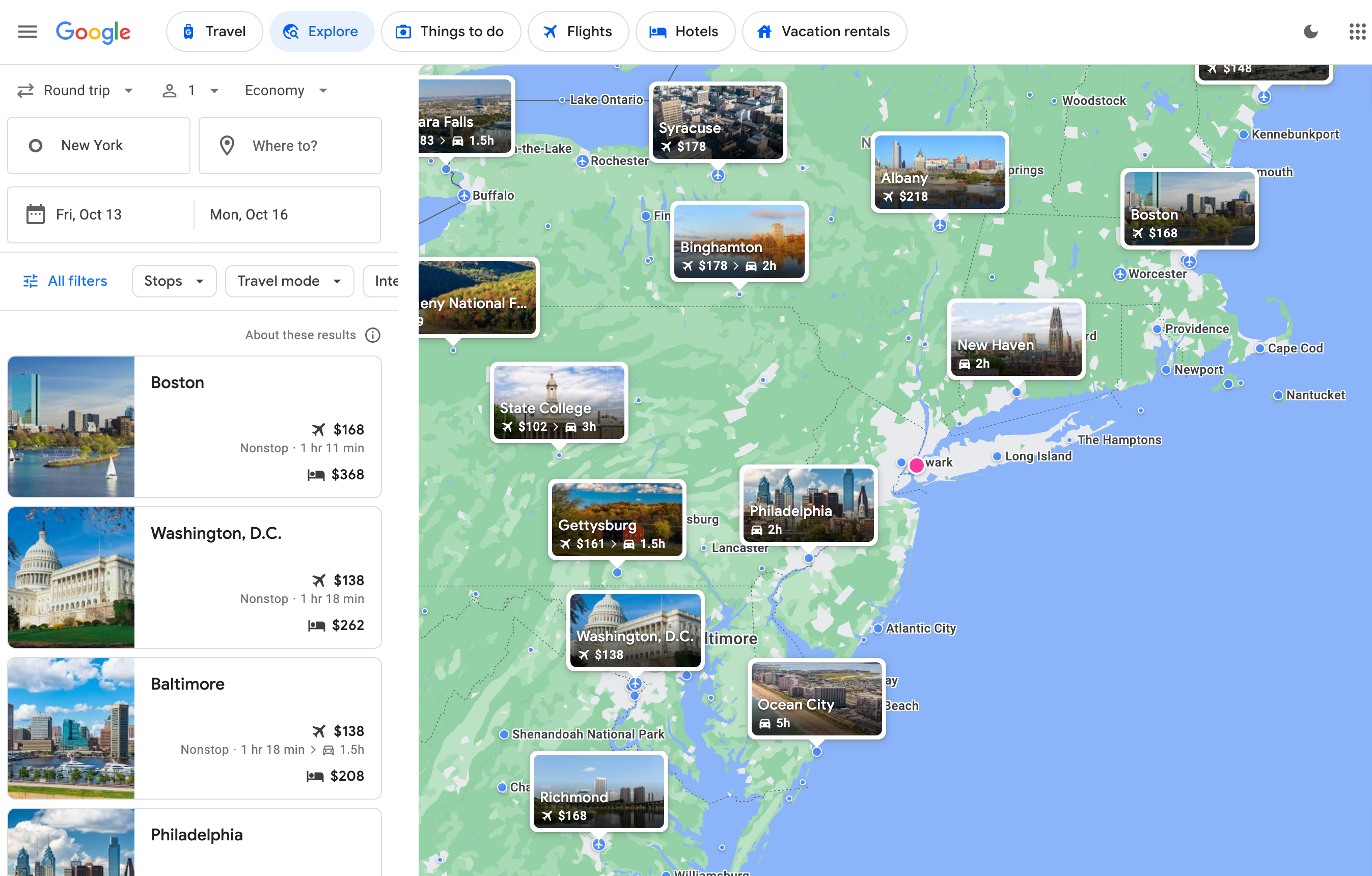Screen dimensions: 1372x876
Task: Click the Lake Ontario map marker
Action: (x=562, y=100)
